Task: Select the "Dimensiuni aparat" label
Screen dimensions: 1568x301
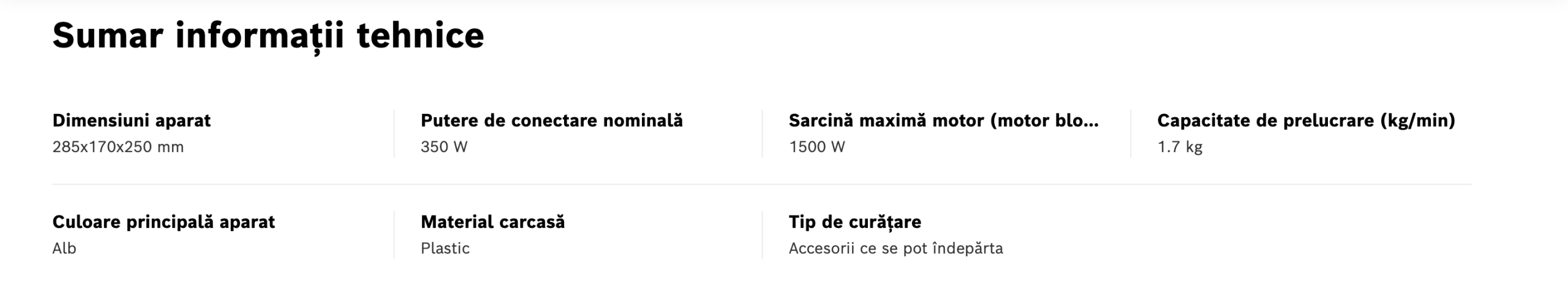Action: pos(131,120)
